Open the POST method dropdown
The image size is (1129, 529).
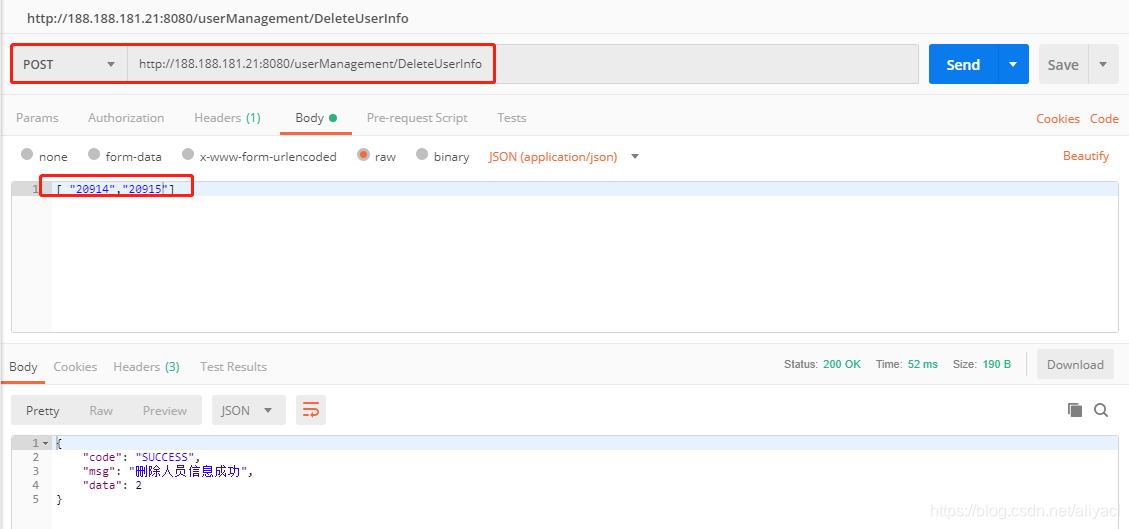(69, 64)
